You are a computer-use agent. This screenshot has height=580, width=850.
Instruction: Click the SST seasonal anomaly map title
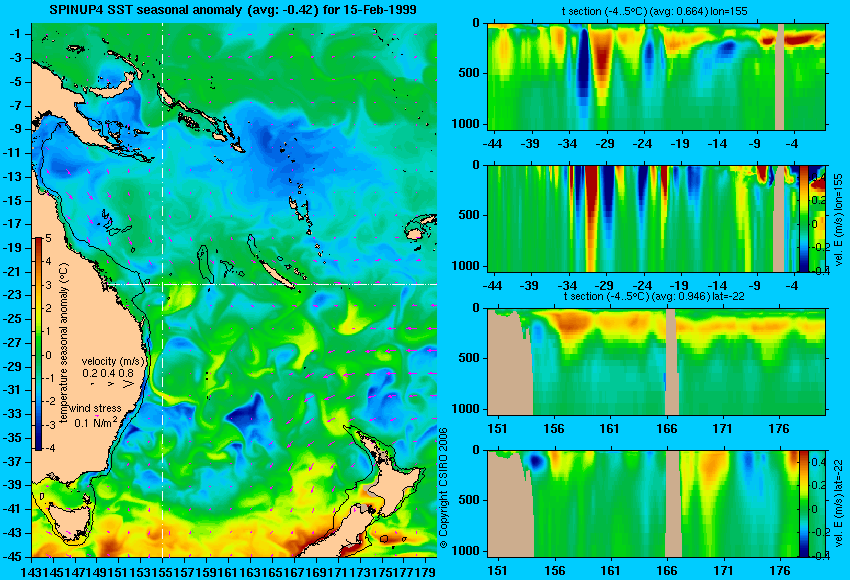tap(233, 9)
